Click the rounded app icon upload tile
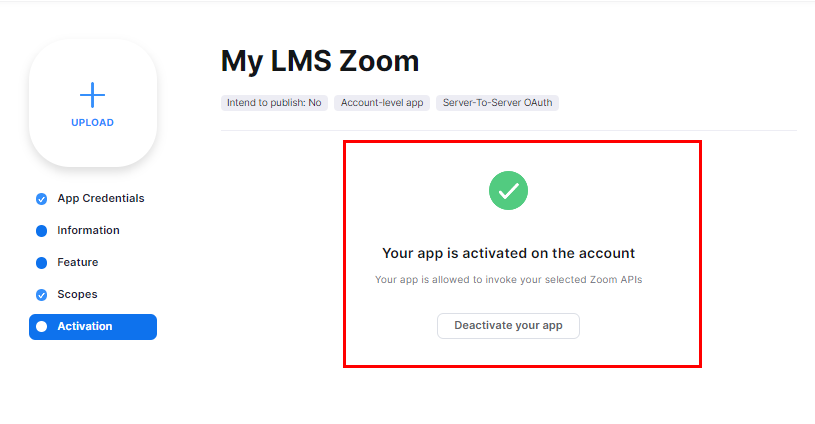815x424 pixels. pyautogui.click(x=93, y=103)
